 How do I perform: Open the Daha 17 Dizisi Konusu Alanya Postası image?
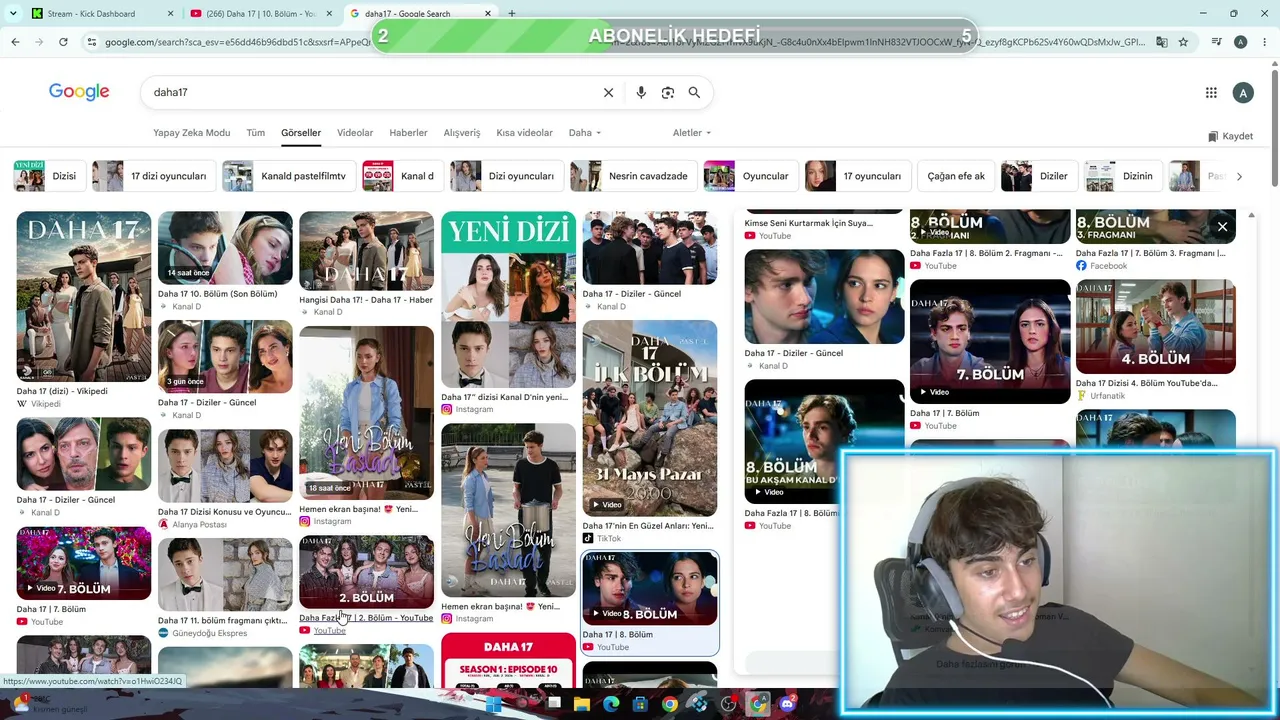[x=225, y=466]
